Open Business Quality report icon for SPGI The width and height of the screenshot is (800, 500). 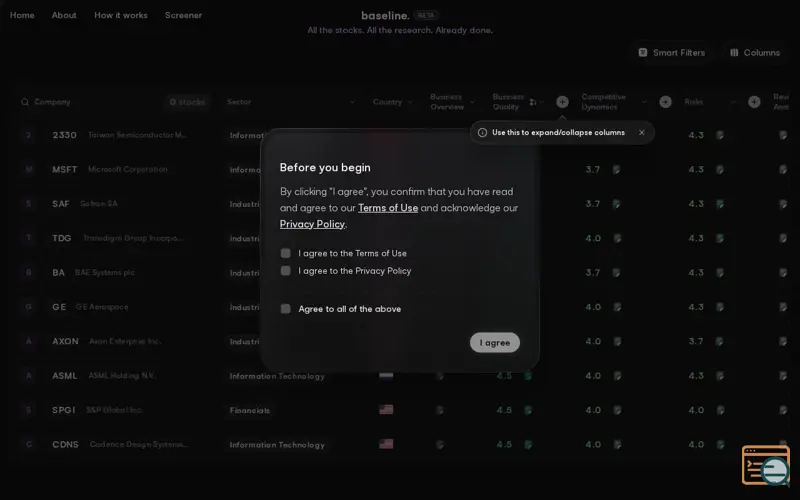tap(528, 410)
